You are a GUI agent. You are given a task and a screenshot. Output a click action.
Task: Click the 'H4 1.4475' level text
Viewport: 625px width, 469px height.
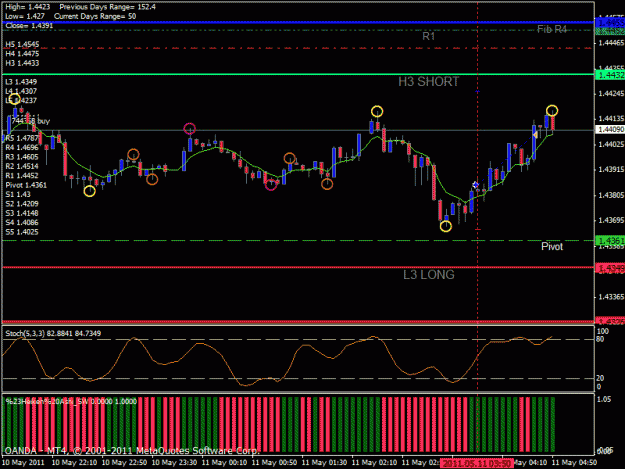click(22, 54)
